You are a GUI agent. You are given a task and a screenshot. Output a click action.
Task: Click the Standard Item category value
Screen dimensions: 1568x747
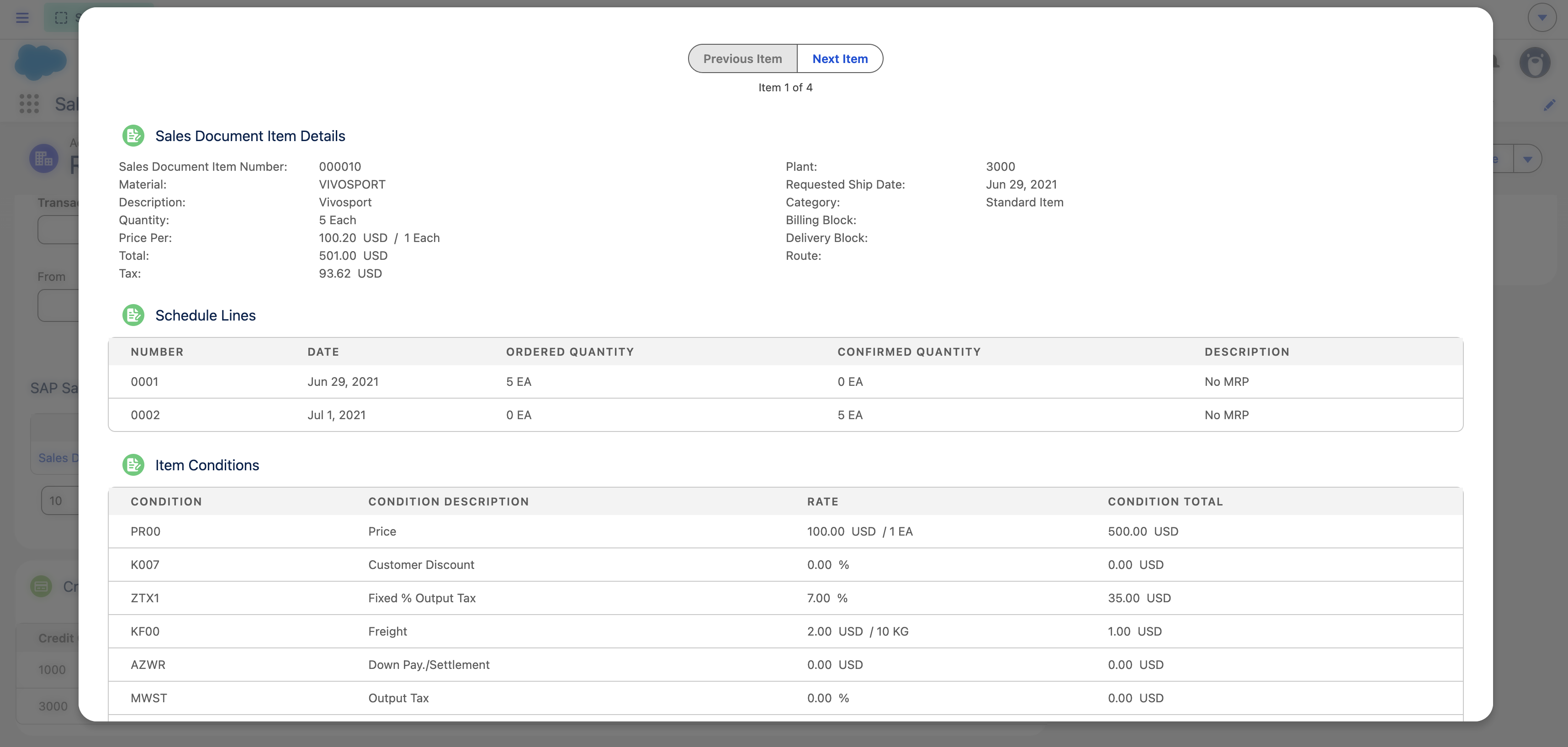tap(1025, 202)
